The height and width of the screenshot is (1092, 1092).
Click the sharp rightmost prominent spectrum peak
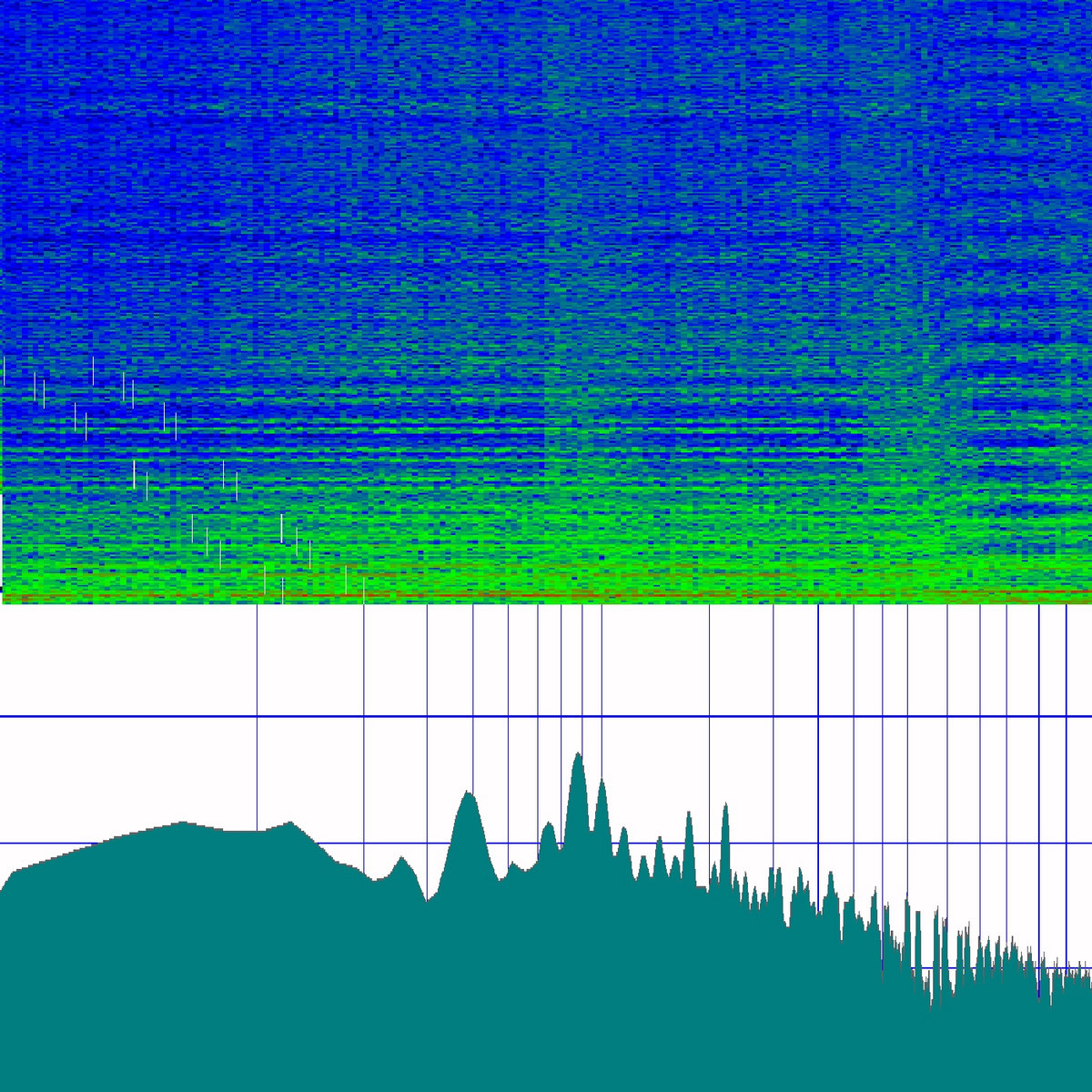click(725, 805)
